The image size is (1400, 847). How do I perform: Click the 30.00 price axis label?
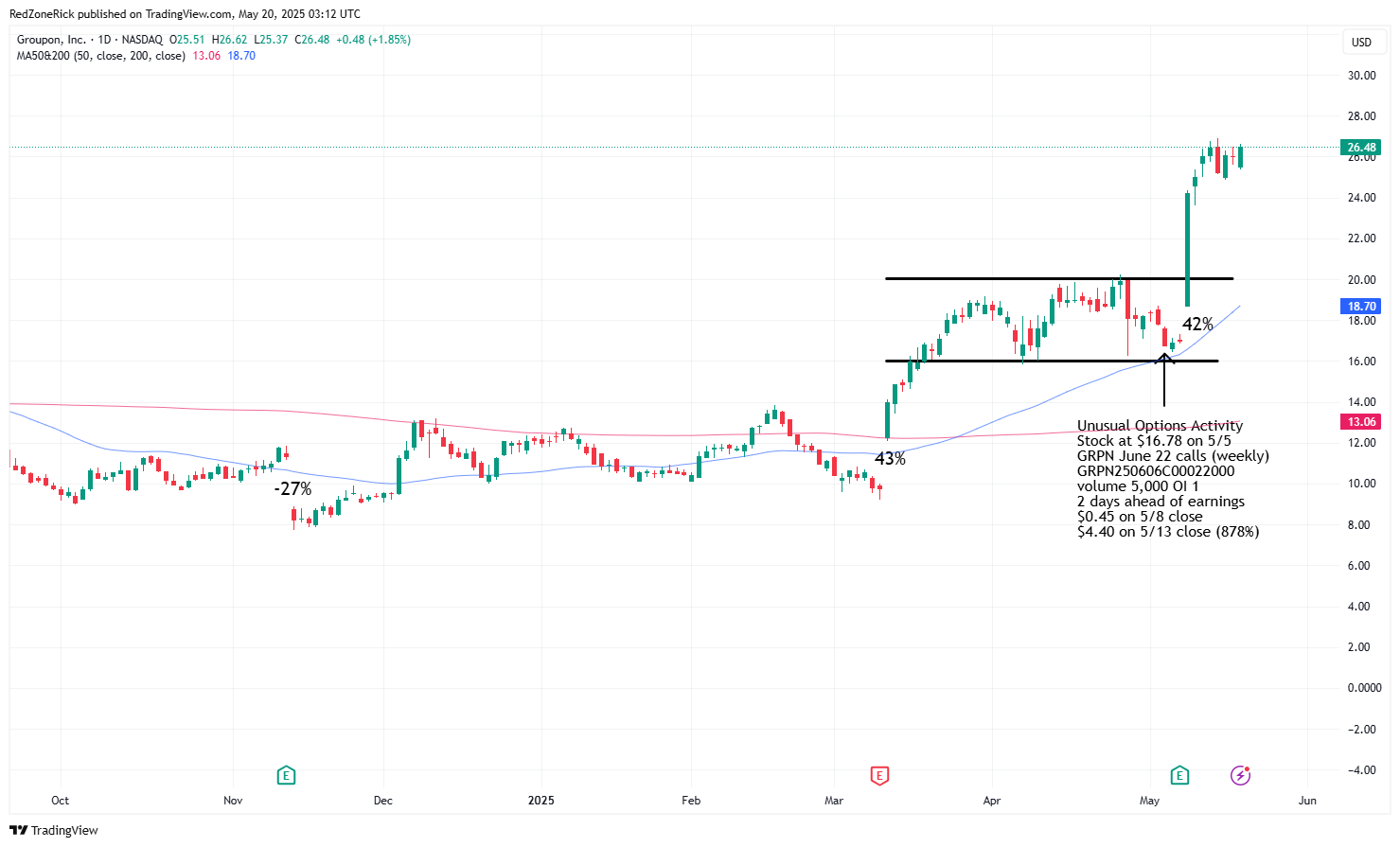[1361, 76]
